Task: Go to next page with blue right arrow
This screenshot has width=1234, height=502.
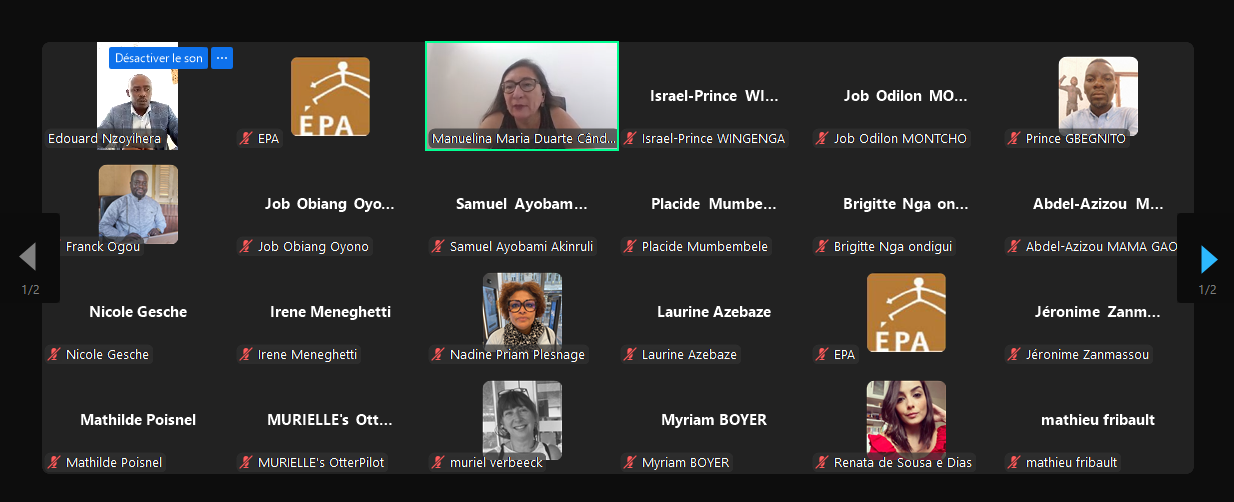Action: pos(1209,259)
